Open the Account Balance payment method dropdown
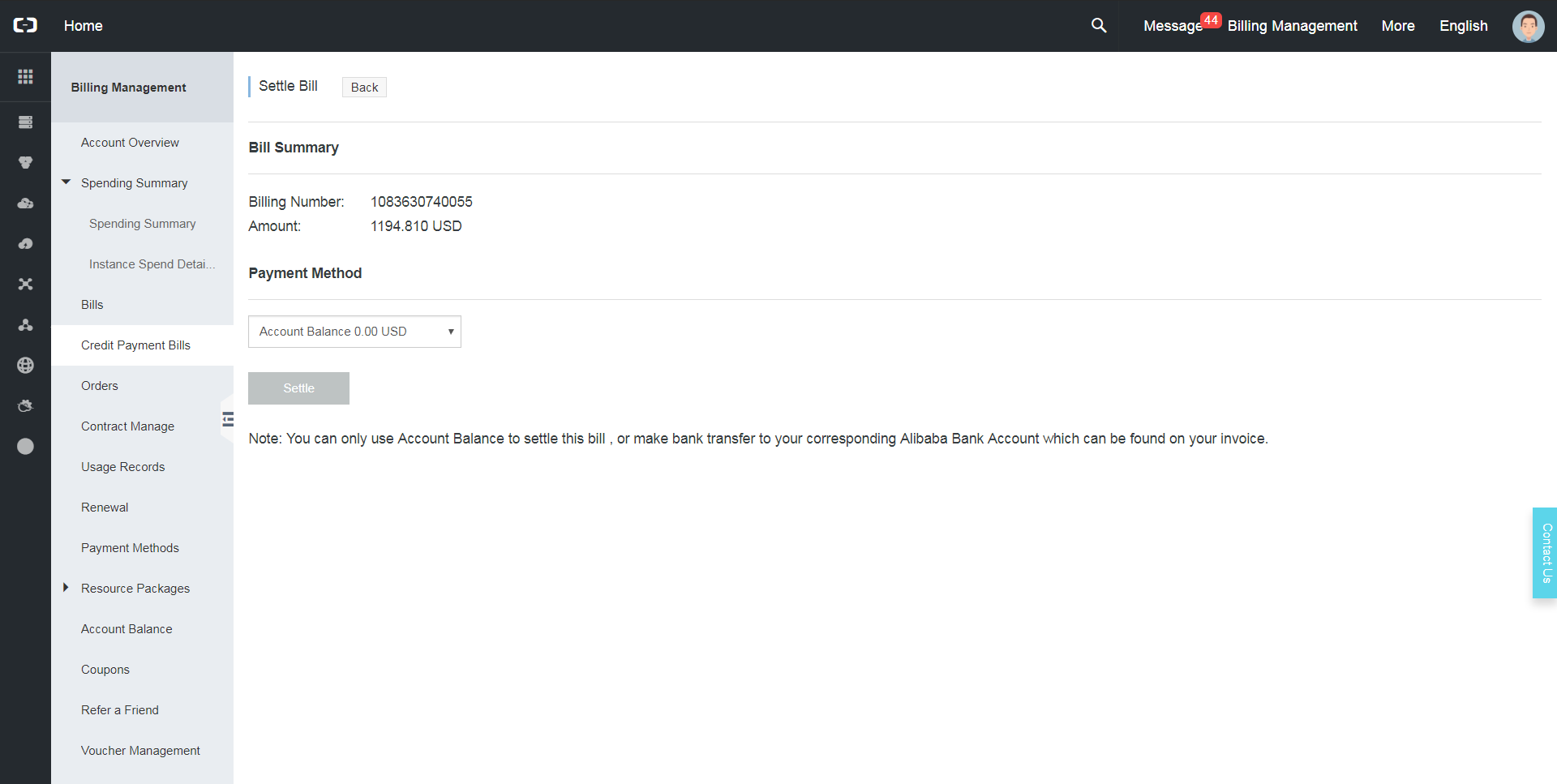 (354, 332)
